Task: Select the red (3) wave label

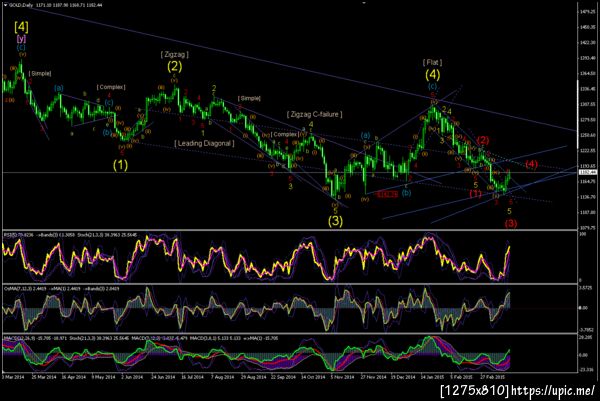Action: click(x=511, y=223)
